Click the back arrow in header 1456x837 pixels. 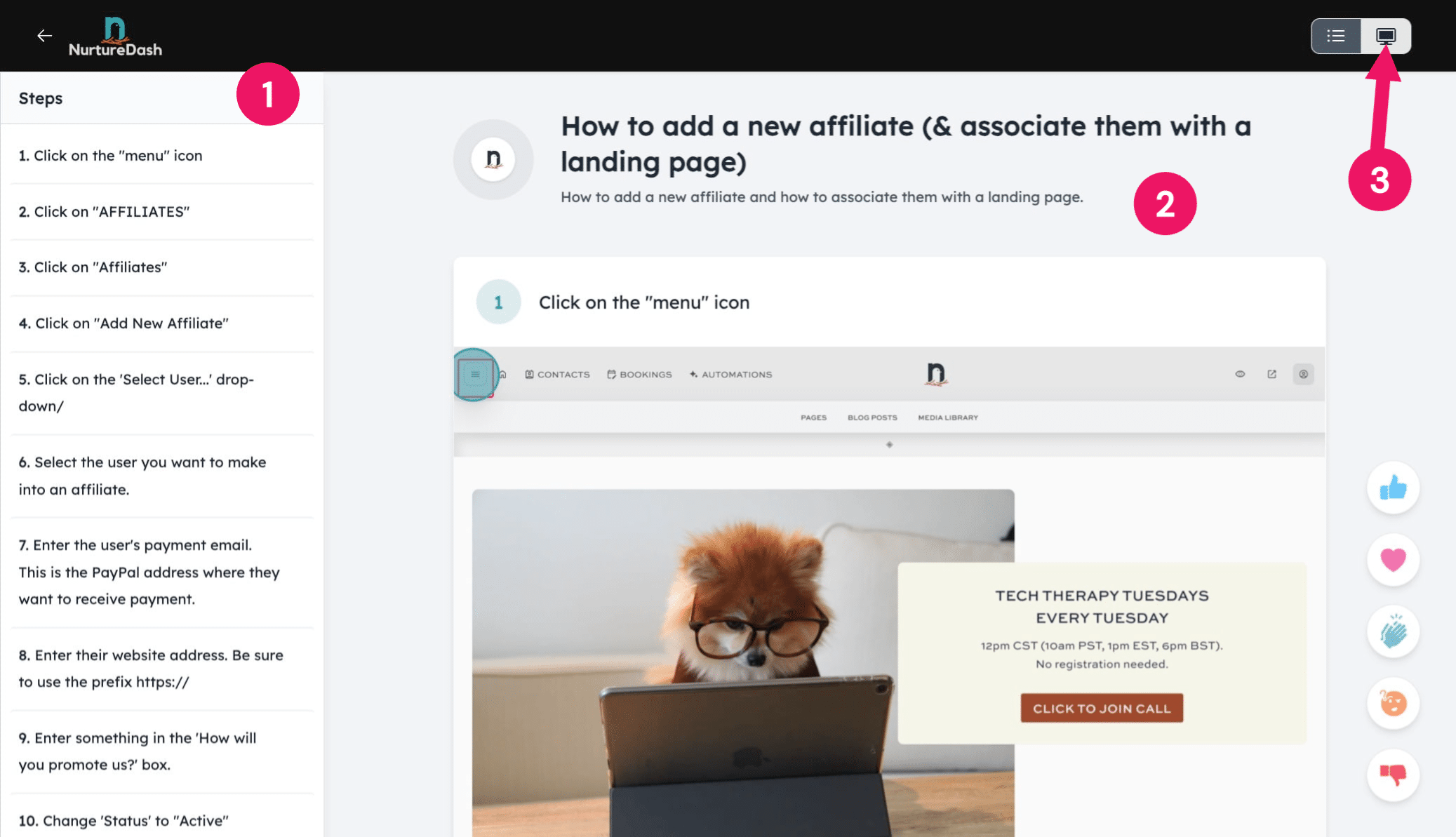44,36
